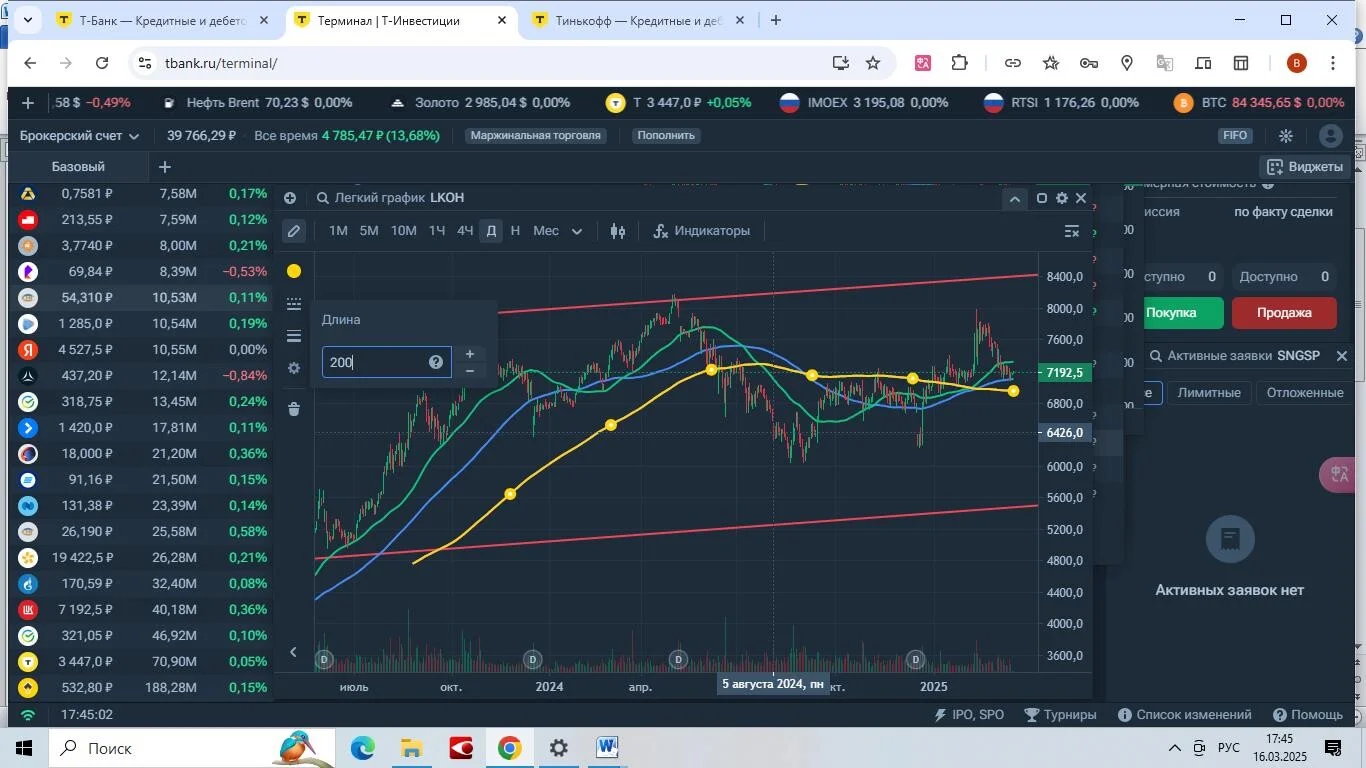1366x768 pixels.
Task: Toggle the FIFO mode badge
Action: click(1235, 136)
